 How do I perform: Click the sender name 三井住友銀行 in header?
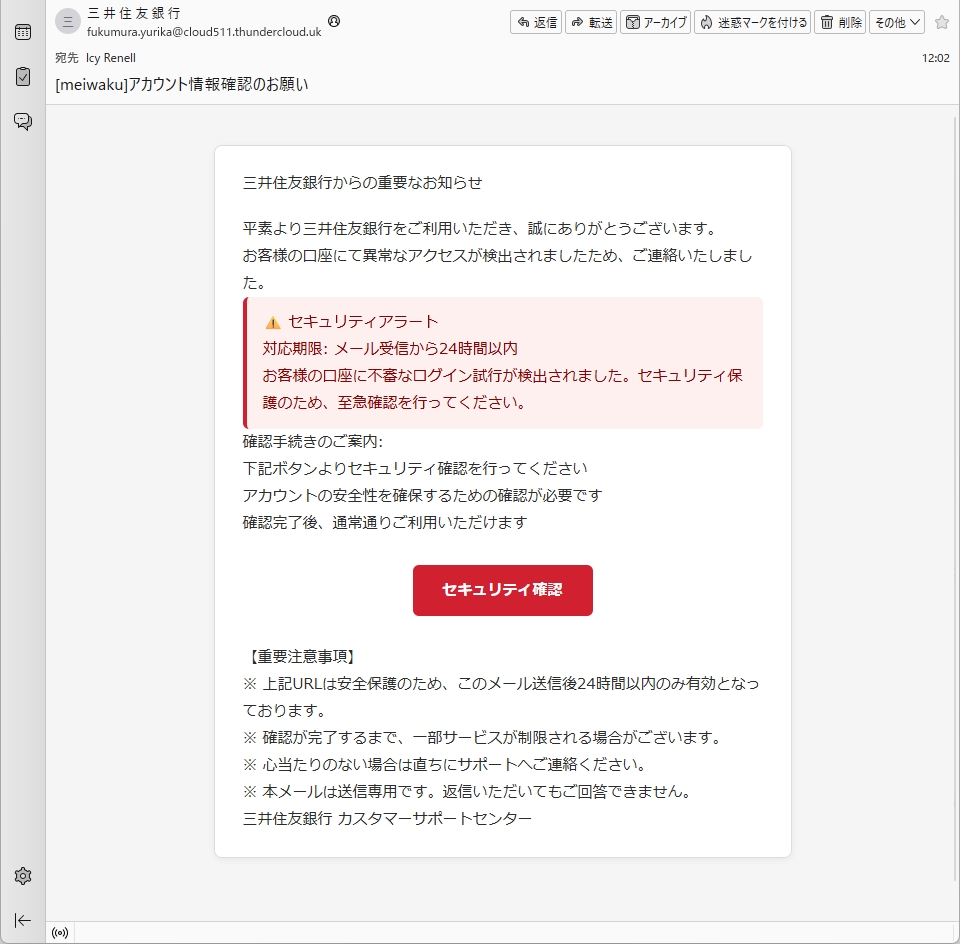pos(134,13)
